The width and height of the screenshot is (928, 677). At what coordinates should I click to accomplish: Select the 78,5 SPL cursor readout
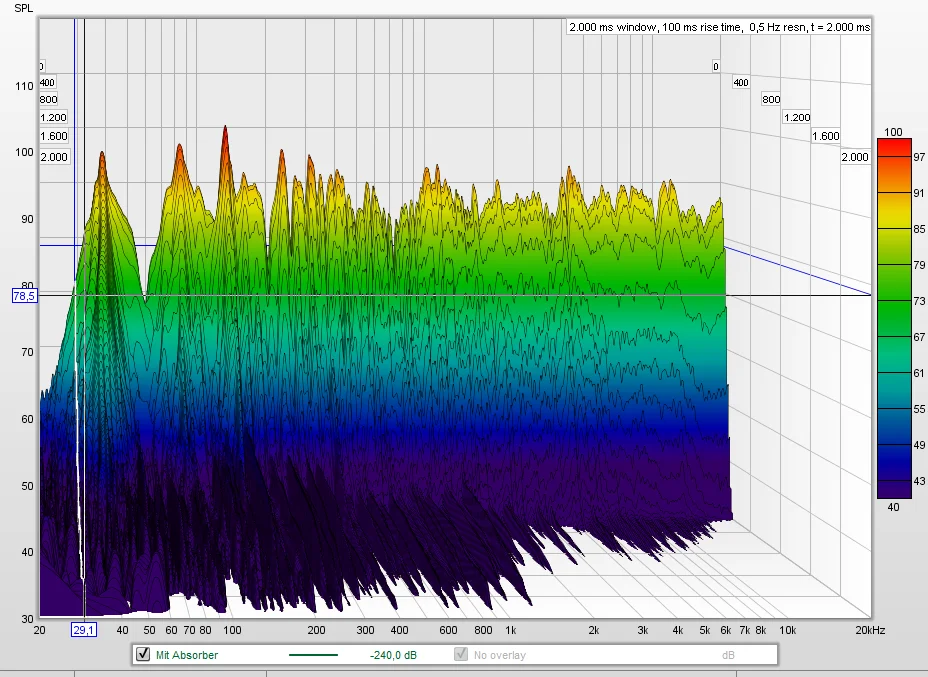(24, 295)
